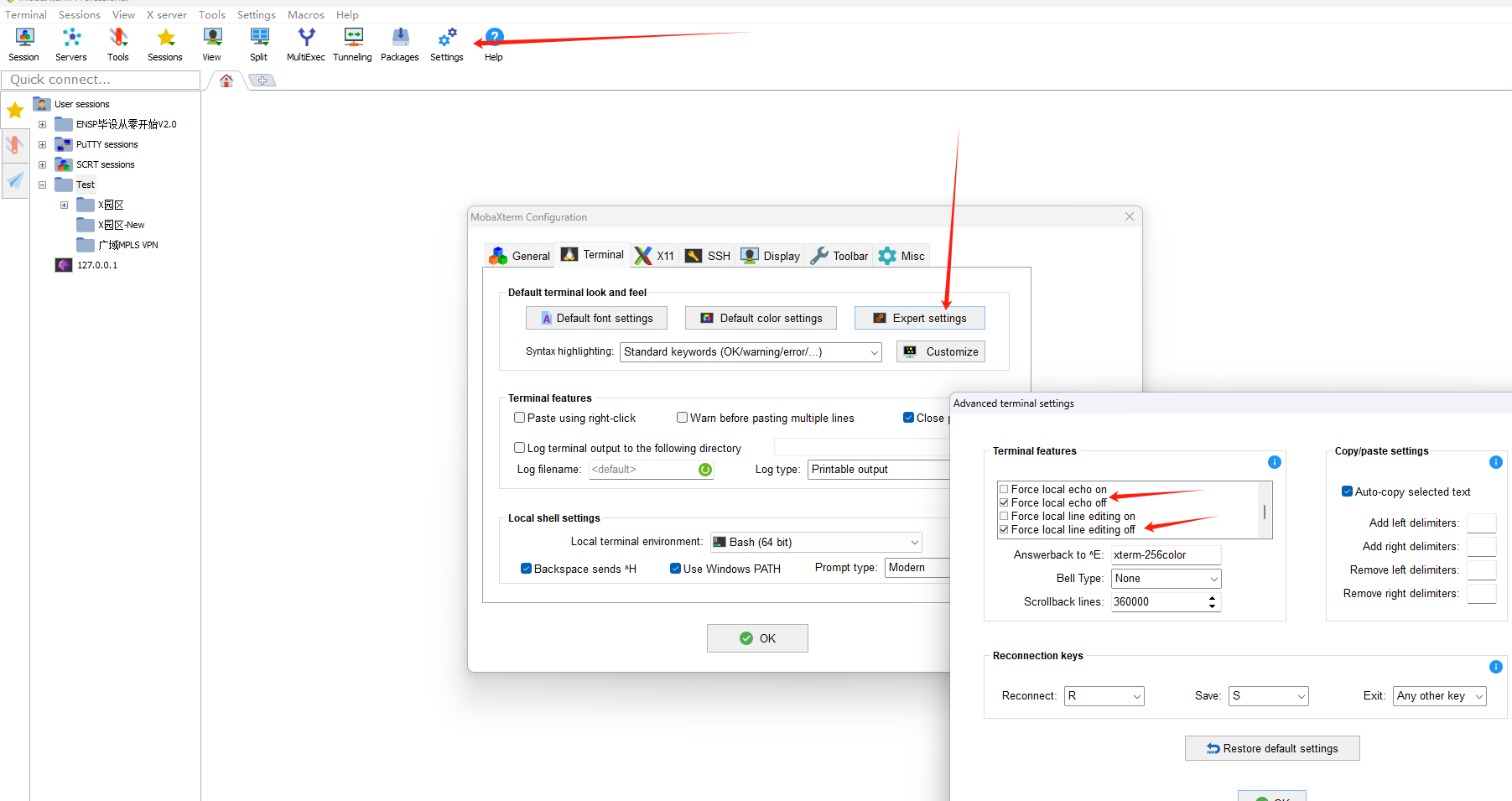Toggle Backspace sends ^H checkbox
This screenshot has width=1512, height=801.
coord(527,569)
